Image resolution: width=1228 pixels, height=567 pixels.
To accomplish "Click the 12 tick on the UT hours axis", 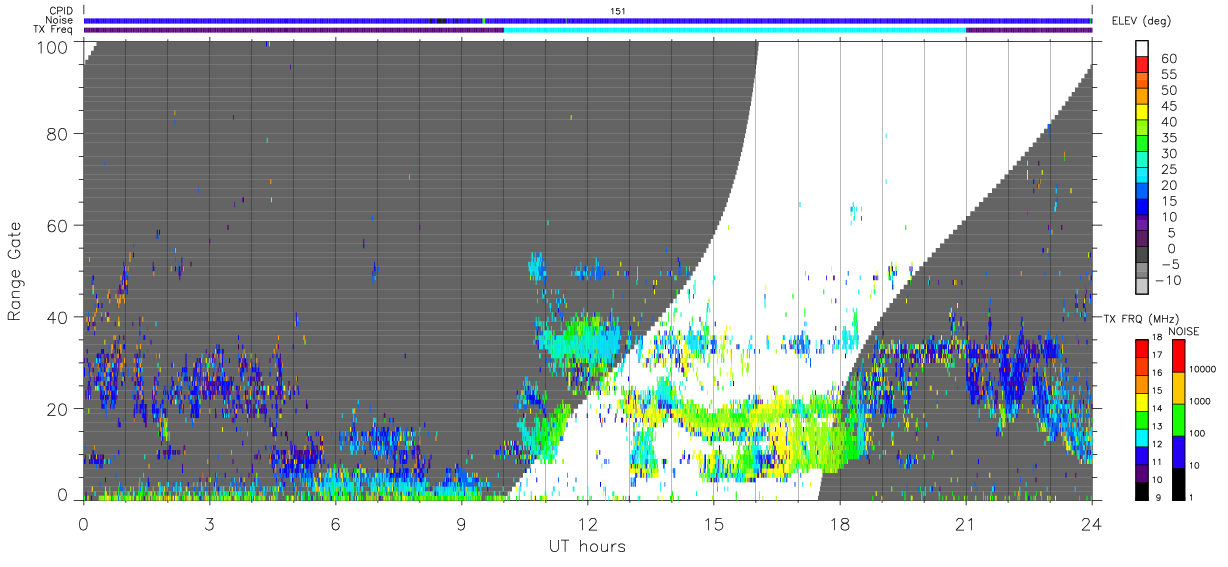I will pos(587,523).
